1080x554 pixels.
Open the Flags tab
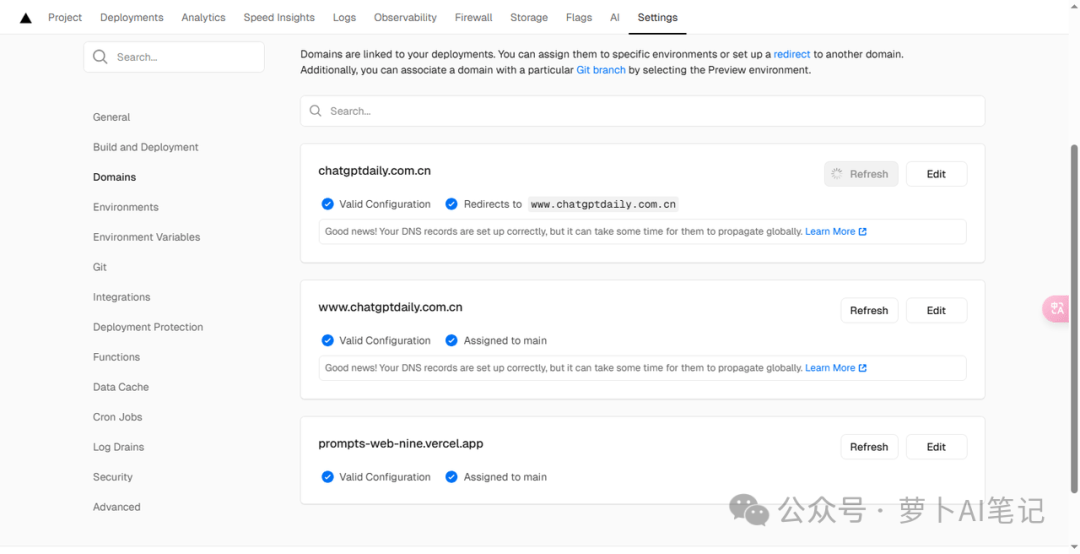tap(579, 17)
